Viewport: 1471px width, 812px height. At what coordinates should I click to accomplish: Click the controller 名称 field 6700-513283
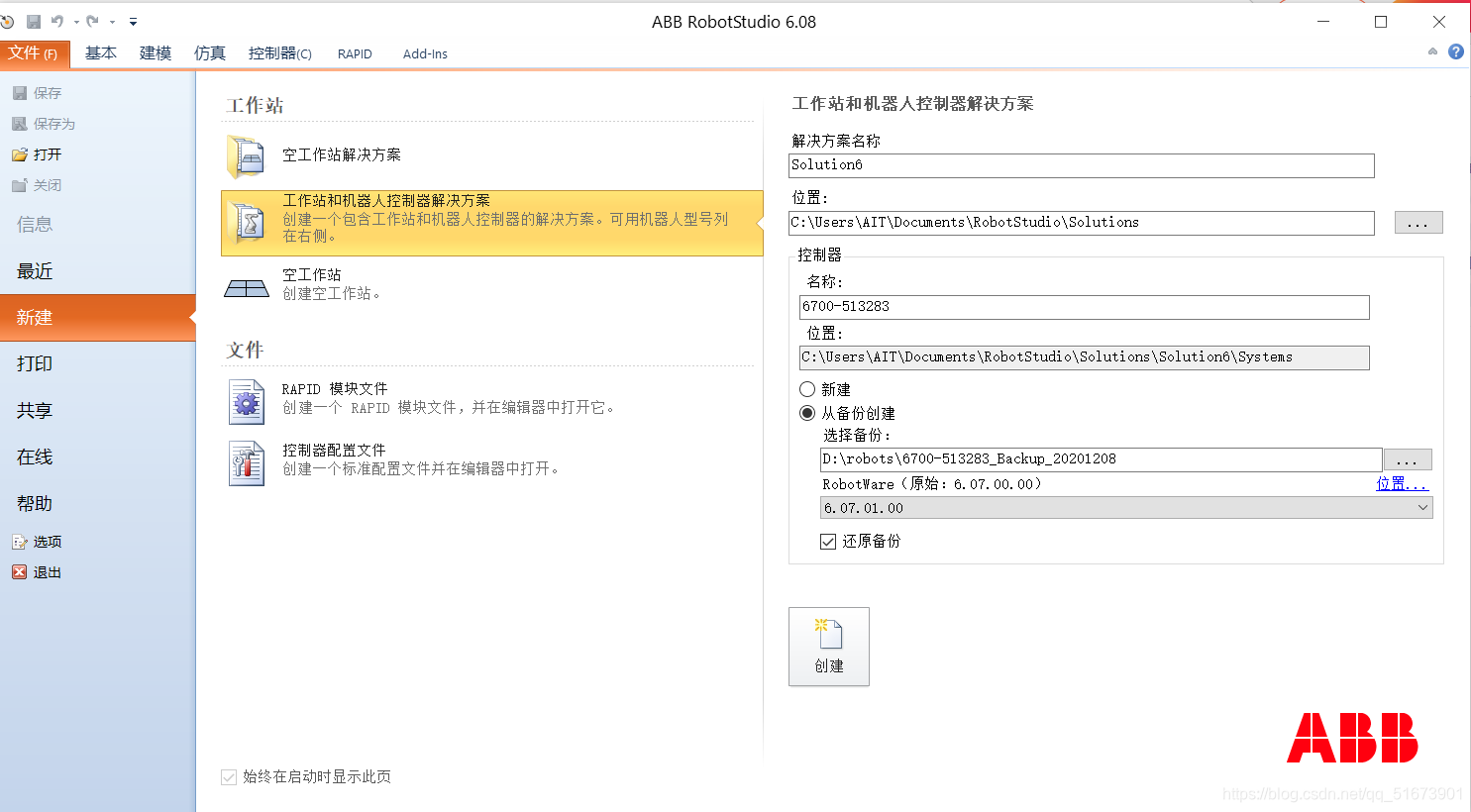coord(1085,307)
